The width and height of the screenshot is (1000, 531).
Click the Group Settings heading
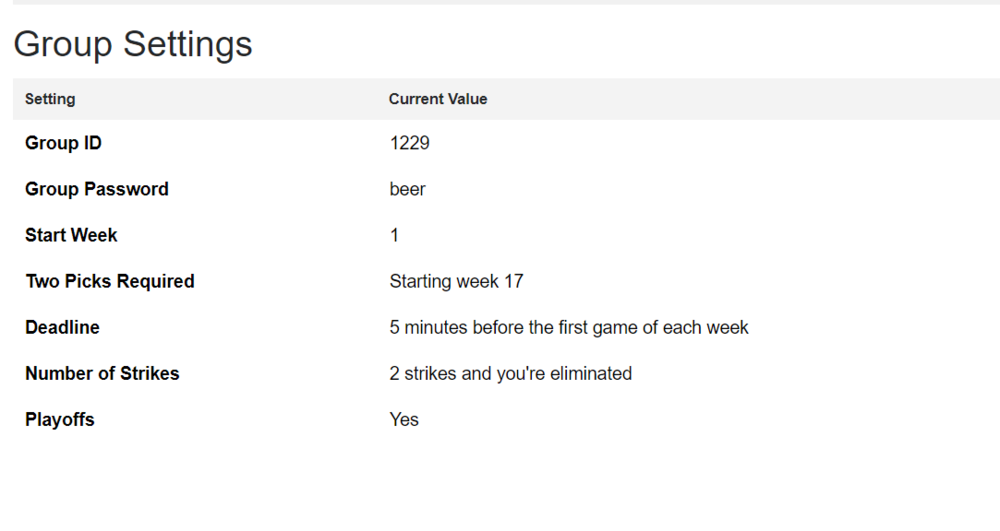pyautogui.click(x=133, y=45)
